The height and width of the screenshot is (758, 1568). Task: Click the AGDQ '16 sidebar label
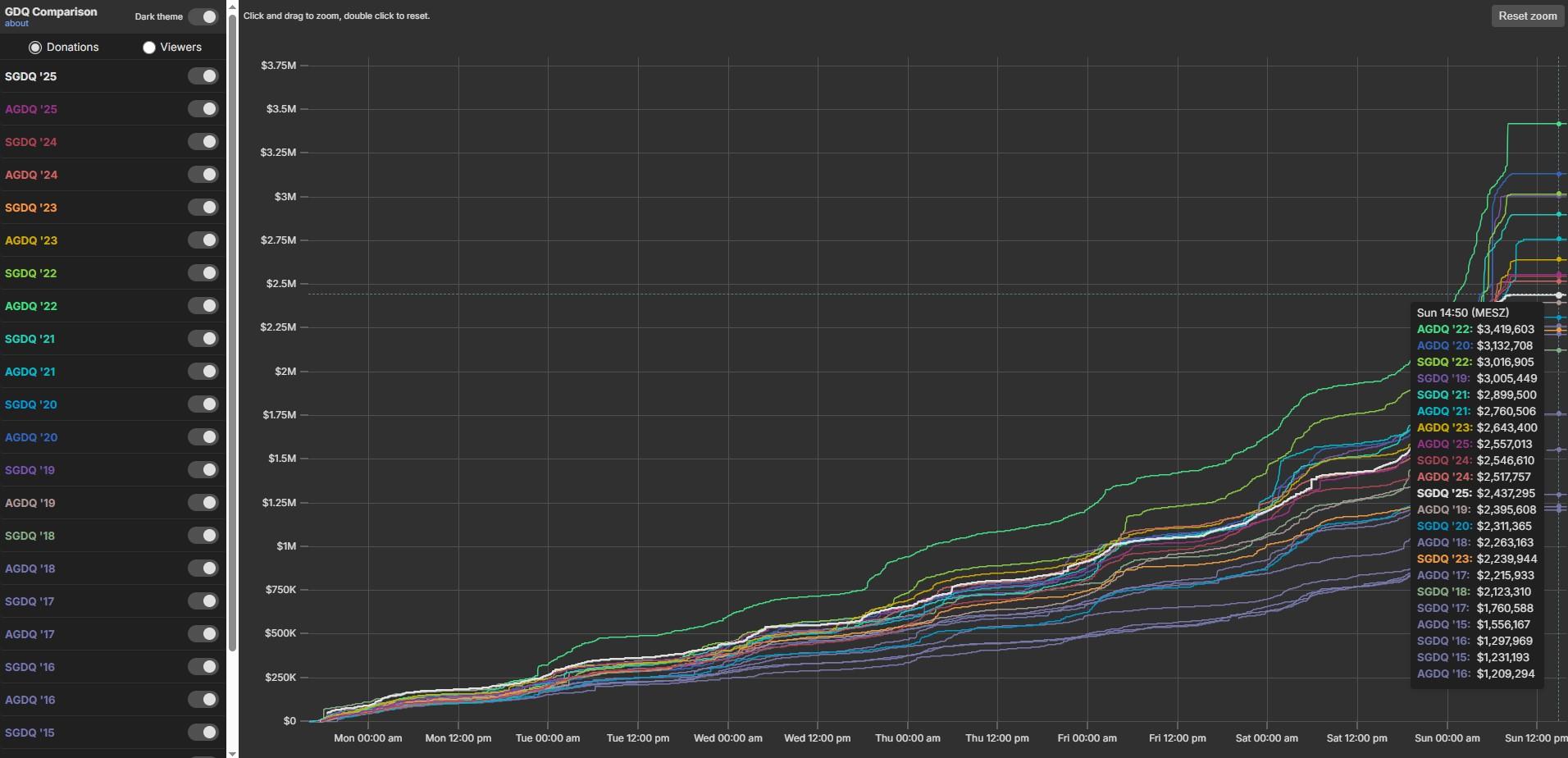(30, 700)
